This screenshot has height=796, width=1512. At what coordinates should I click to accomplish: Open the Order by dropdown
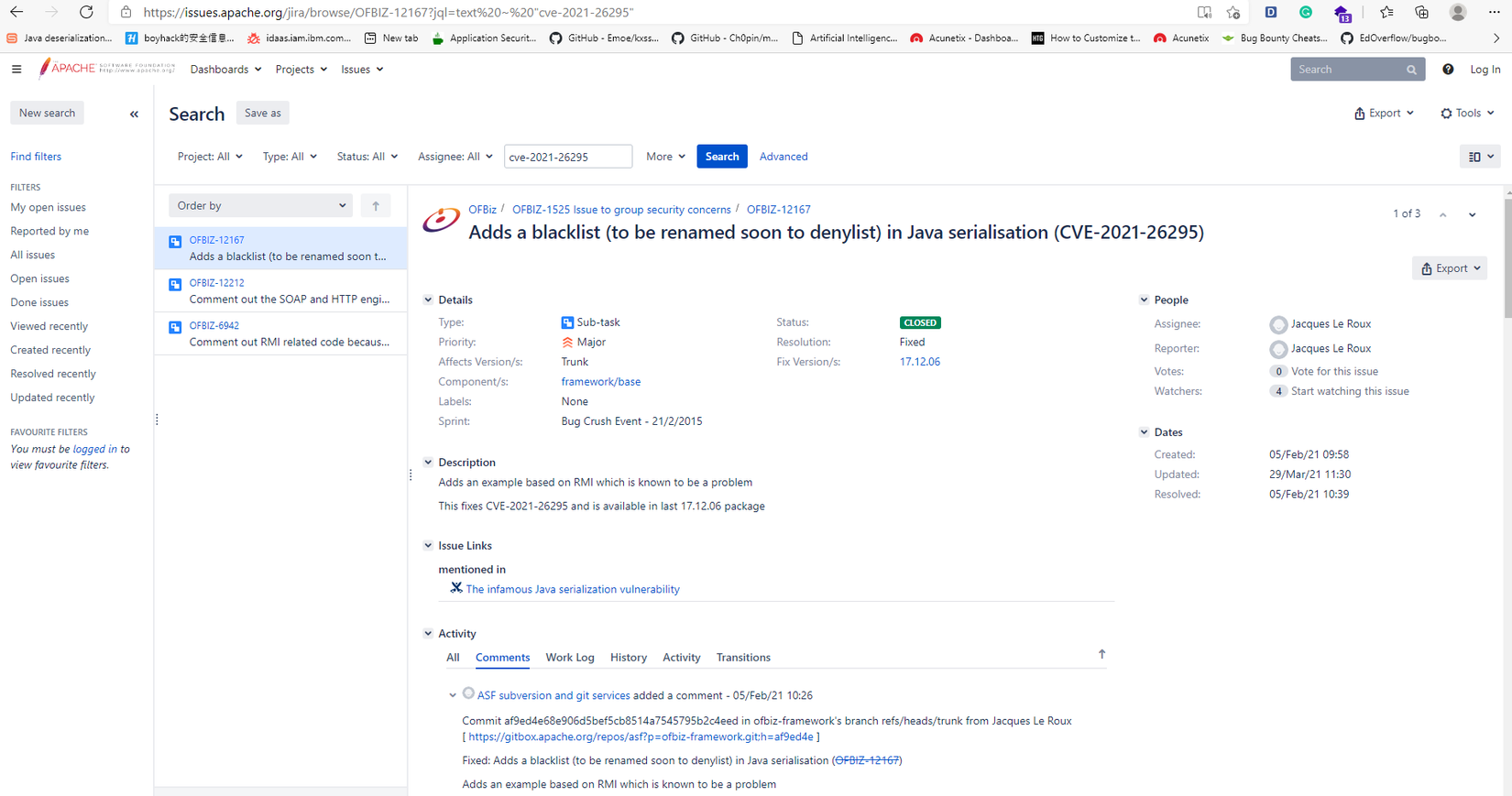coord(260,206)
